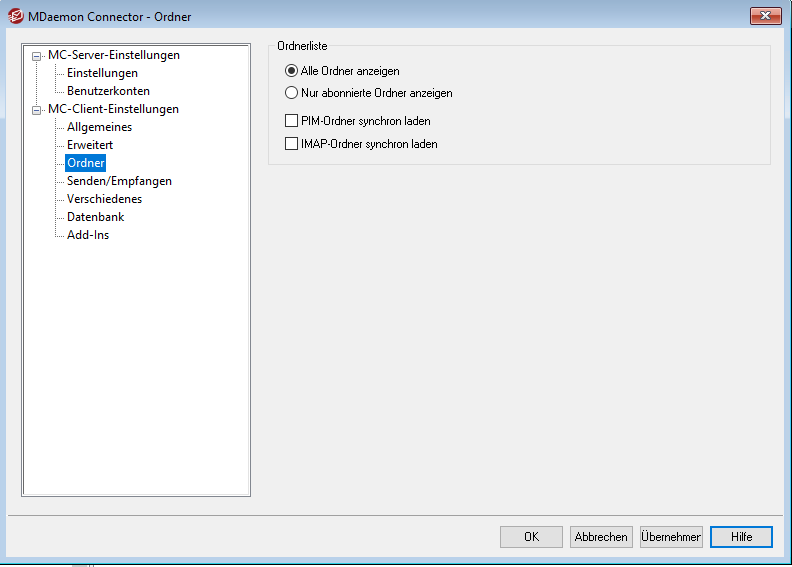The image size is (792, 567).
Task: Select the Alle Ordner anzeigen radio button
Action: 292,71
